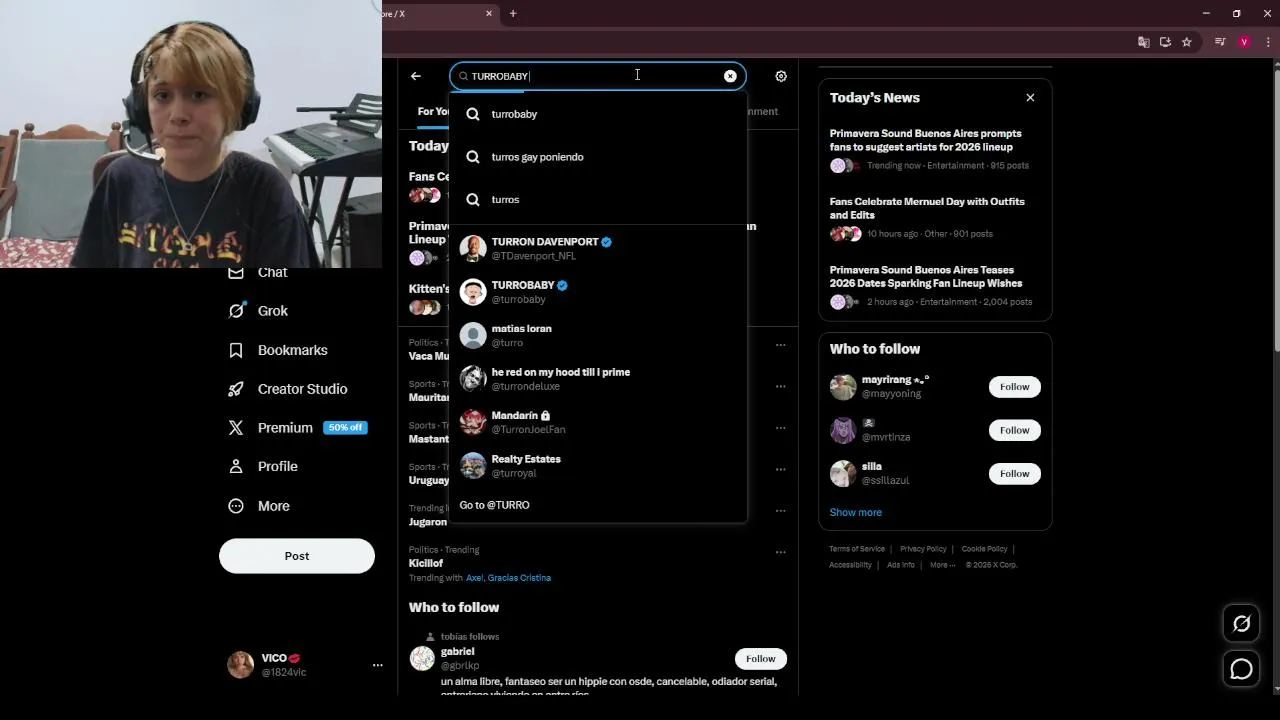Click the Grok icon in sidebar
The height and width of the screenshot is (720, 1280).
tap(236, 311)
